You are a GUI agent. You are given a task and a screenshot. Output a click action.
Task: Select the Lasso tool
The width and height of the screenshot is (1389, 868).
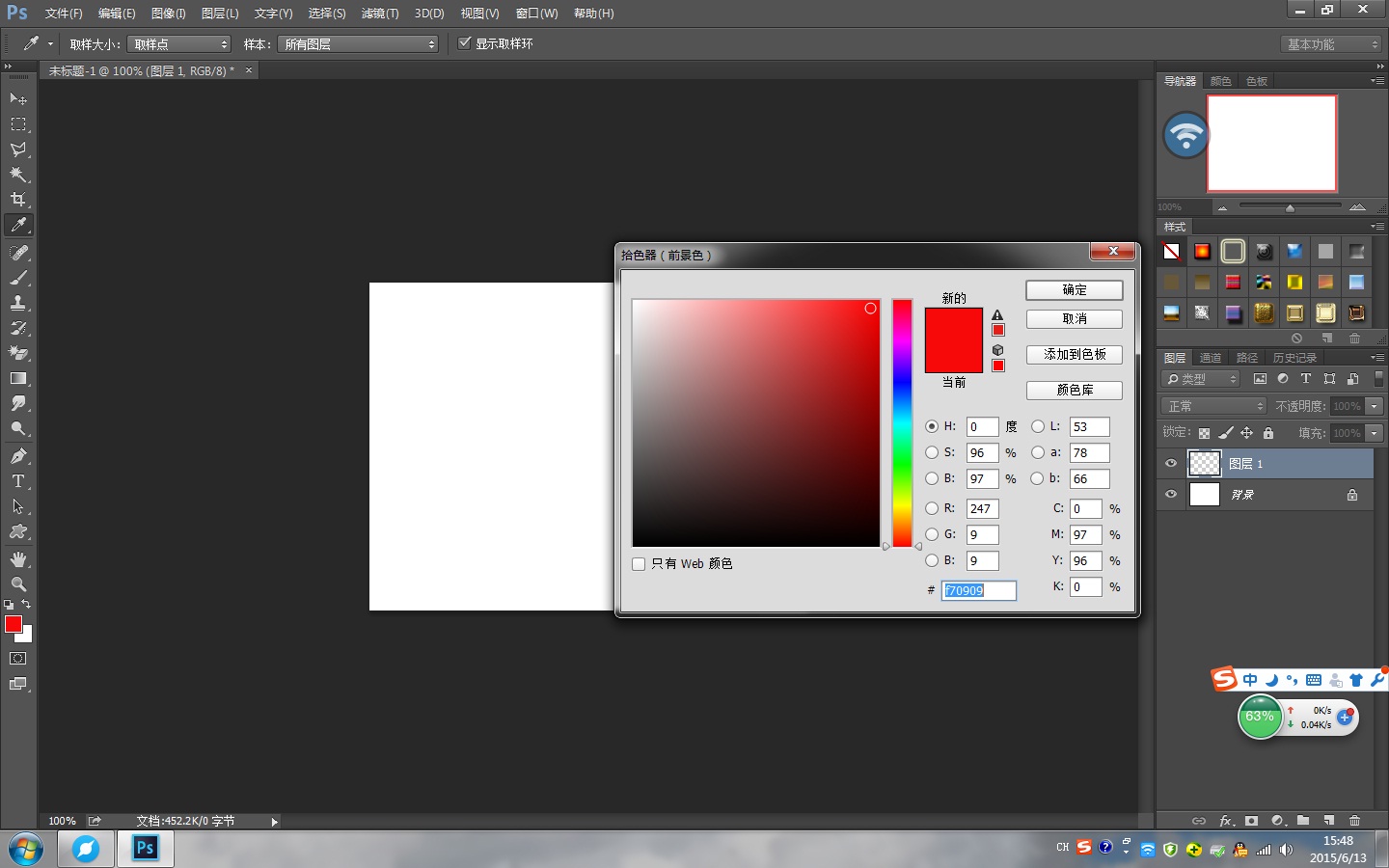(x=18, y=149)
